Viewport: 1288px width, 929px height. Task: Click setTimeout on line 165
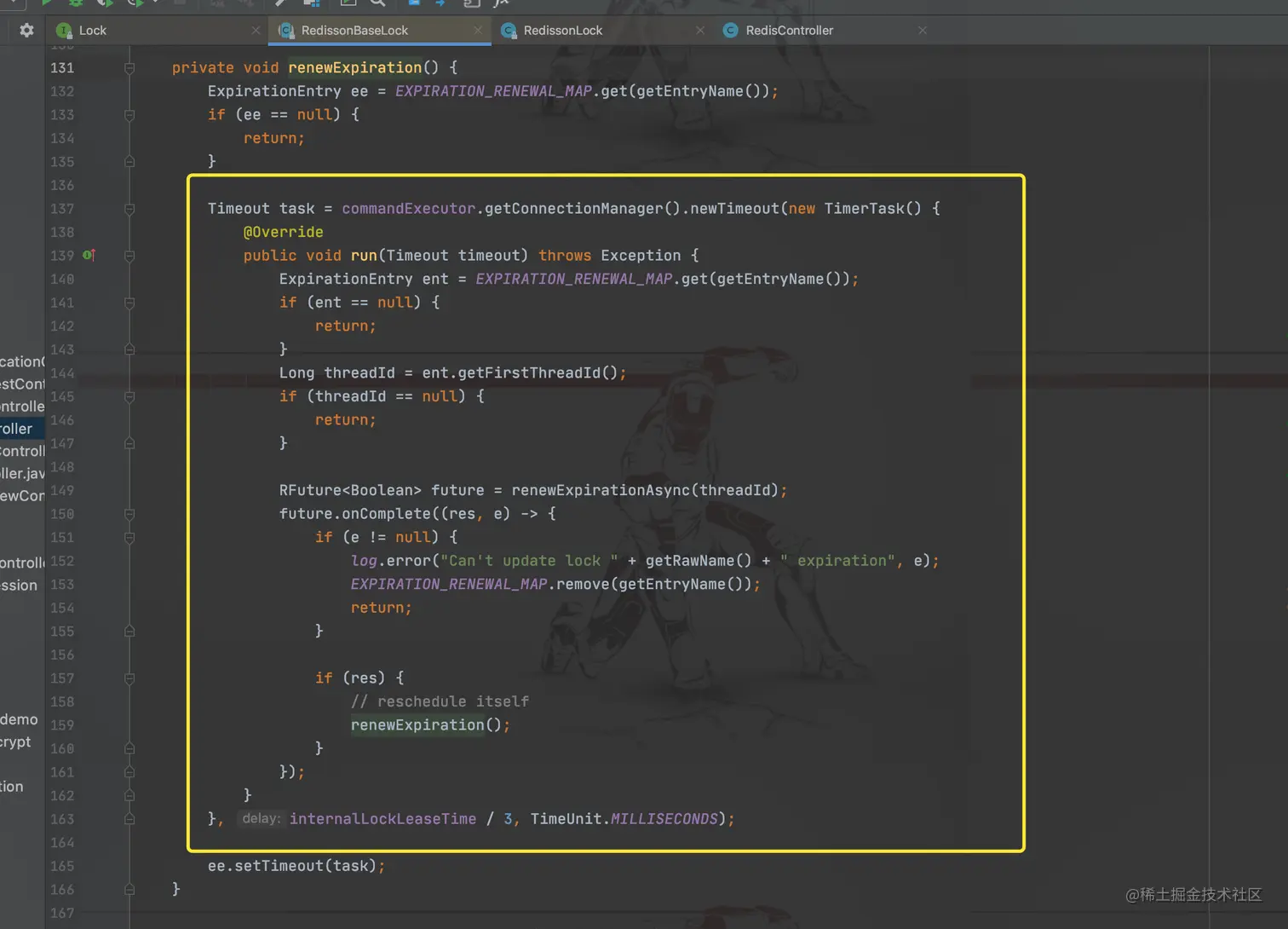tap(279, 866)
